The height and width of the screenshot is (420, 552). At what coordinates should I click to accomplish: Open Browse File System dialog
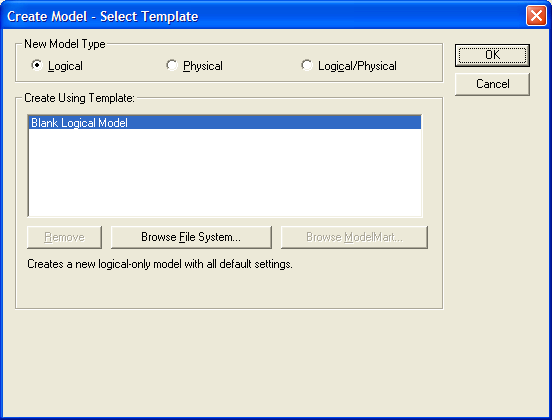(191, 237)
